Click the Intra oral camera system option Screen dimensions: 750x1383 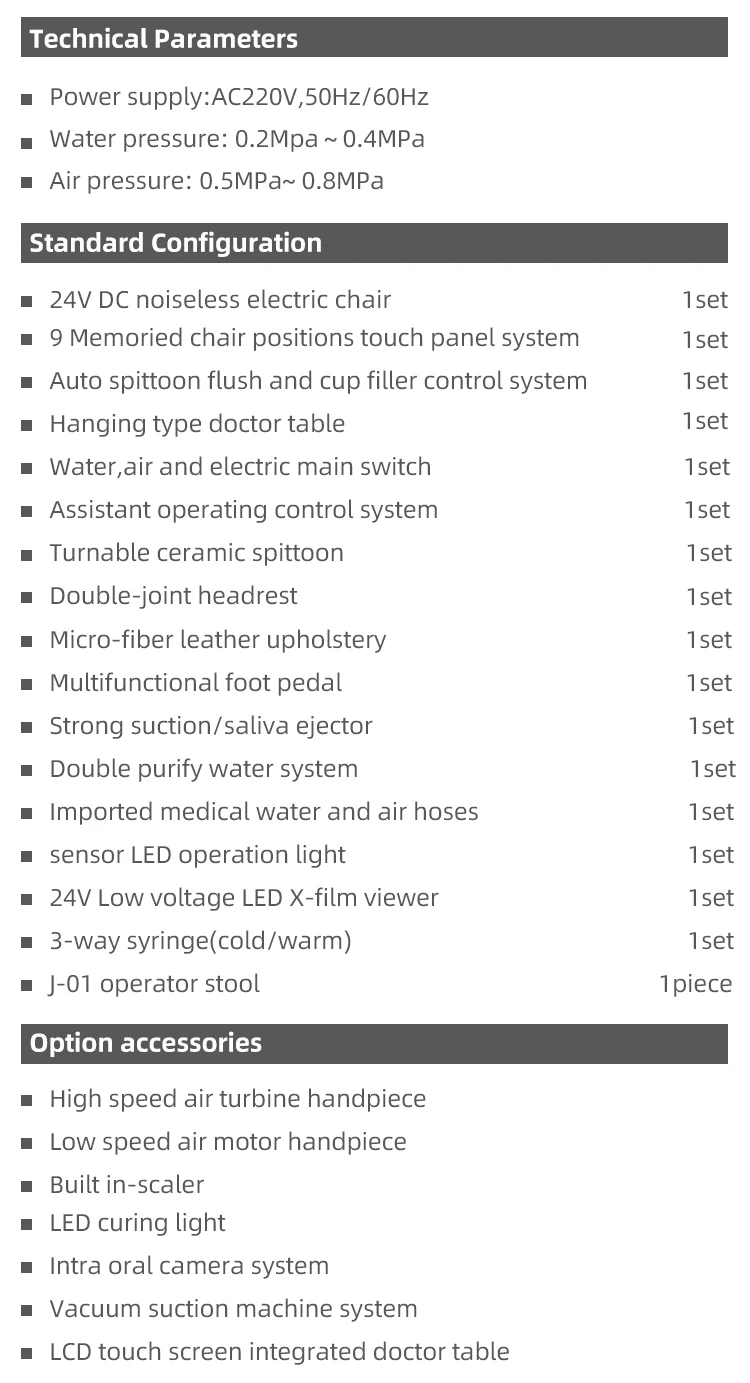[189, 1266]
